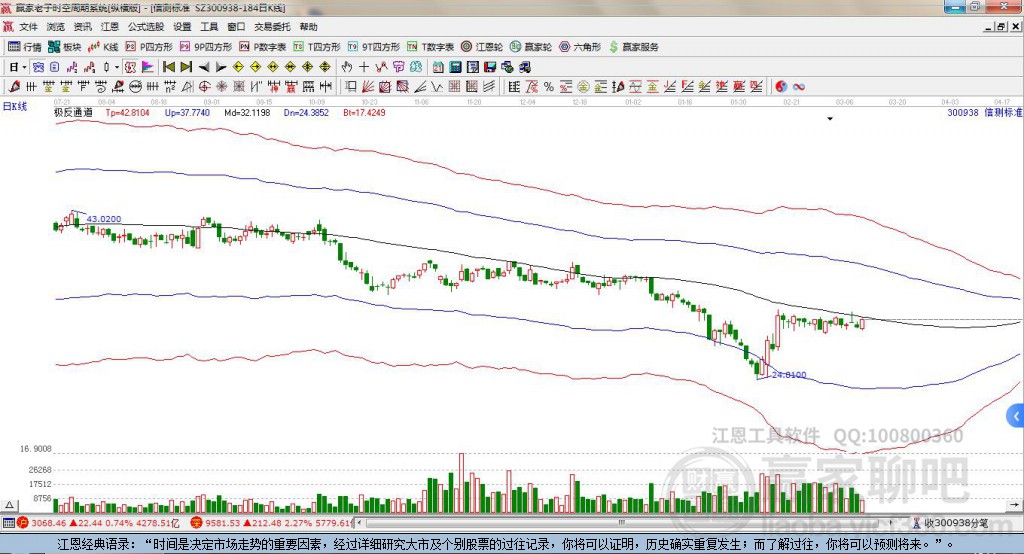1024x554 pixels.
Task: Open the 工具 menu
Action: click(x=209, y=27)
